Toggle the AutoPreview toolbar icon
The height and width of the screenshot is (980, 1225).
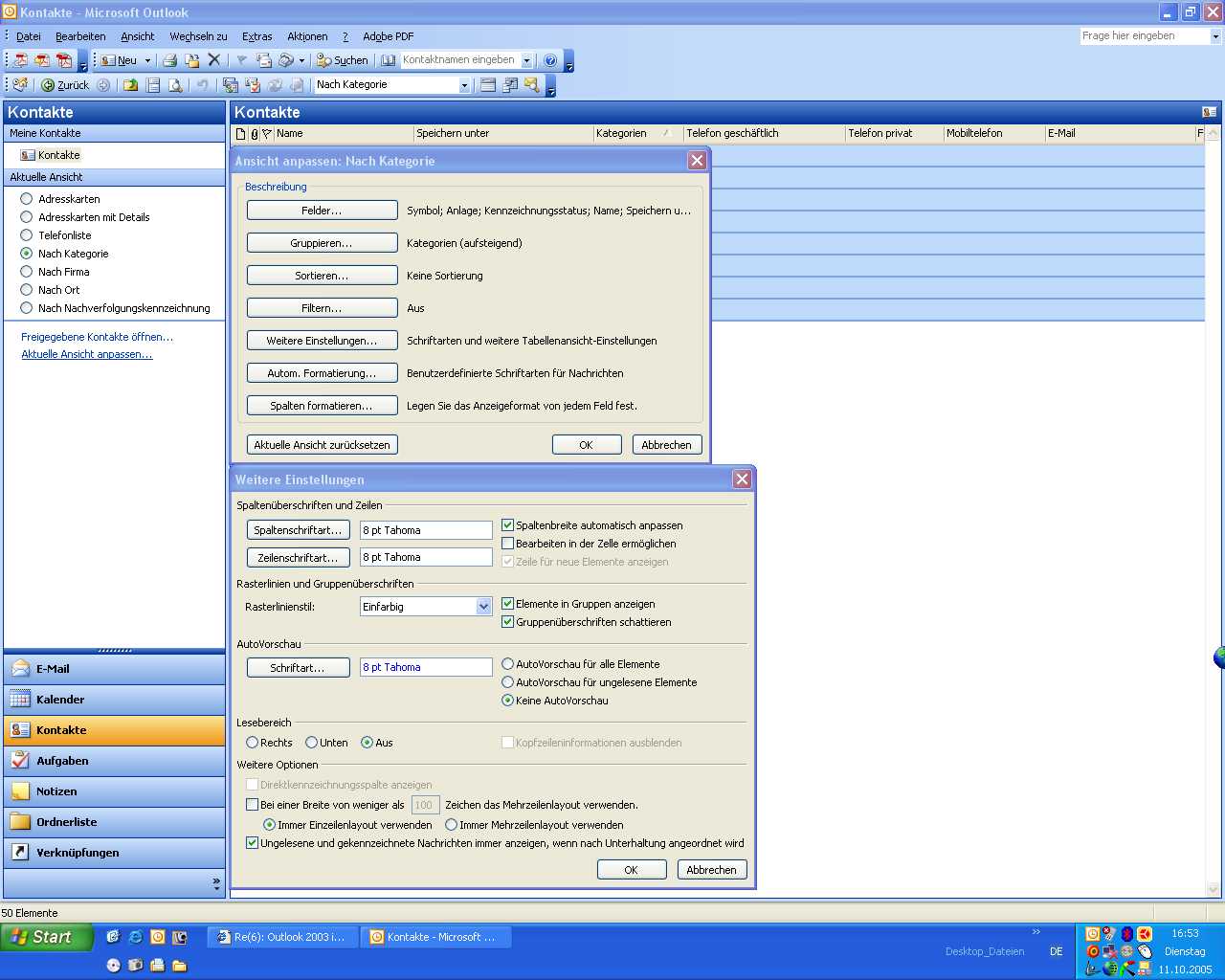pyautogui.click(x=531, y=85)
